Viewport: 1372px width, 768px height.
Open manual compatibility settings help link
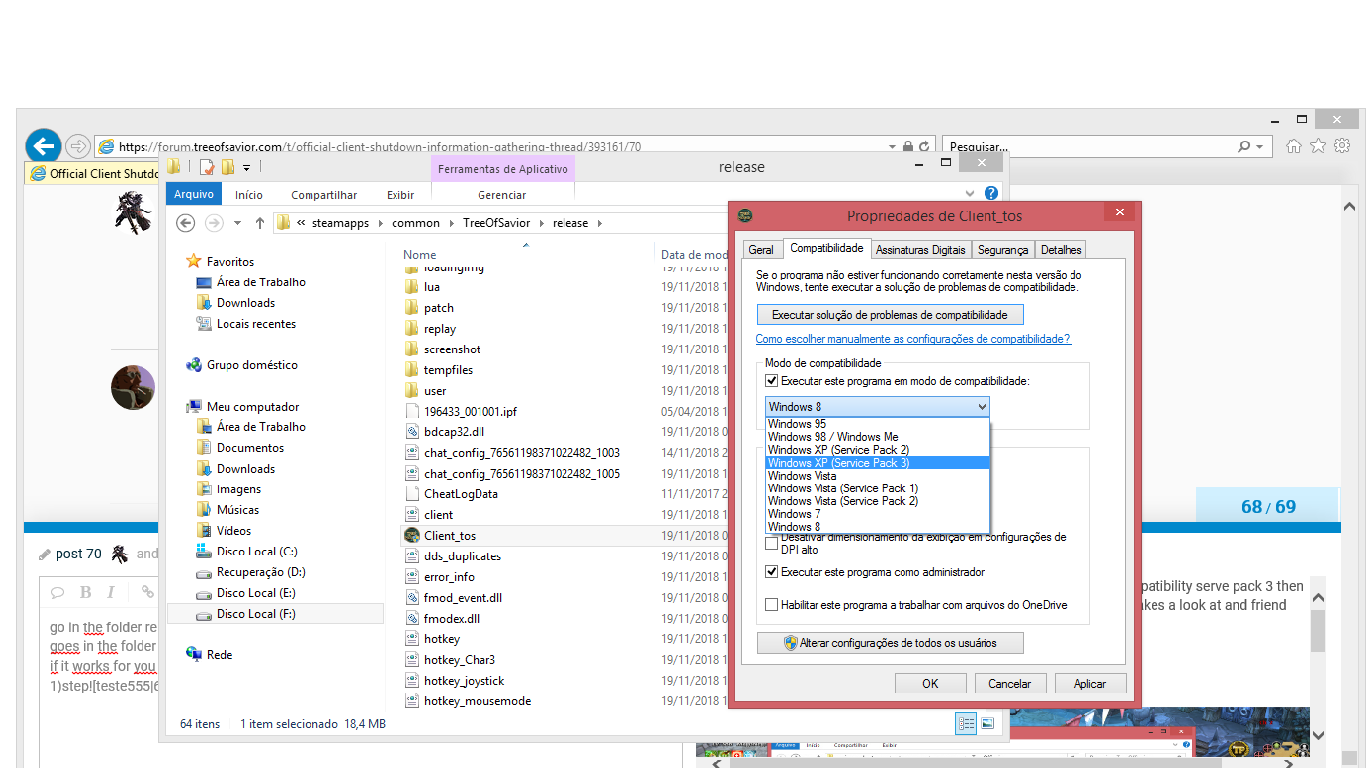coord(912,339)
